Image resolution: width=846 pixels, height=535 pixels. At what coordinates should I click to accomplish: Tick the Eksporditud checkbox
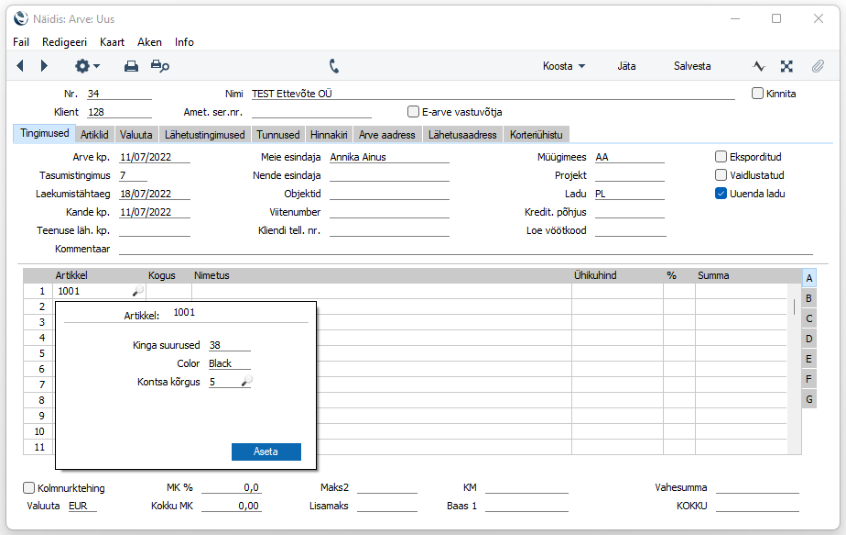721,156
